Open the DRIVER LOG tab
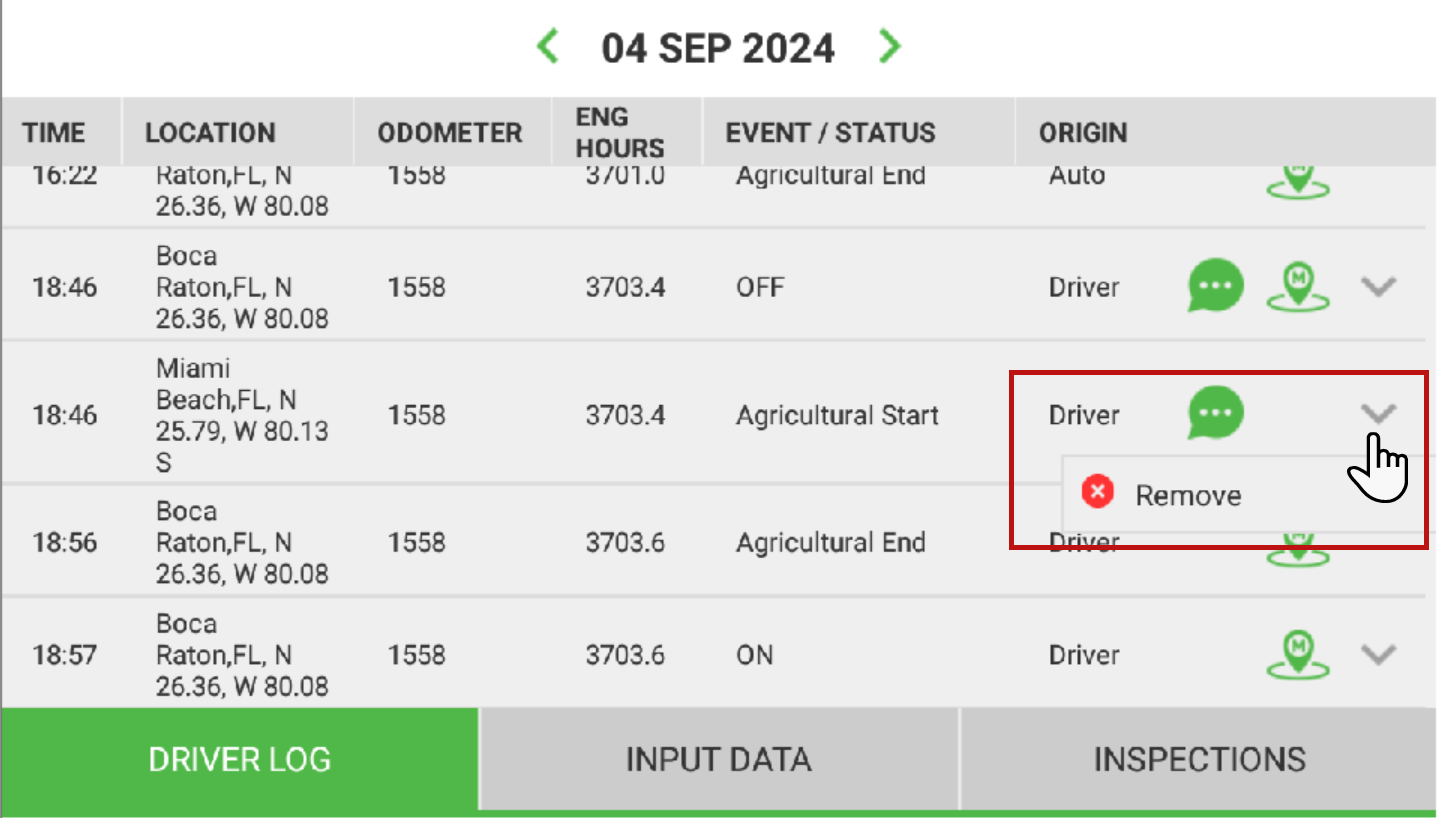This screenshot has width=1438, height=818. [240, 759]
